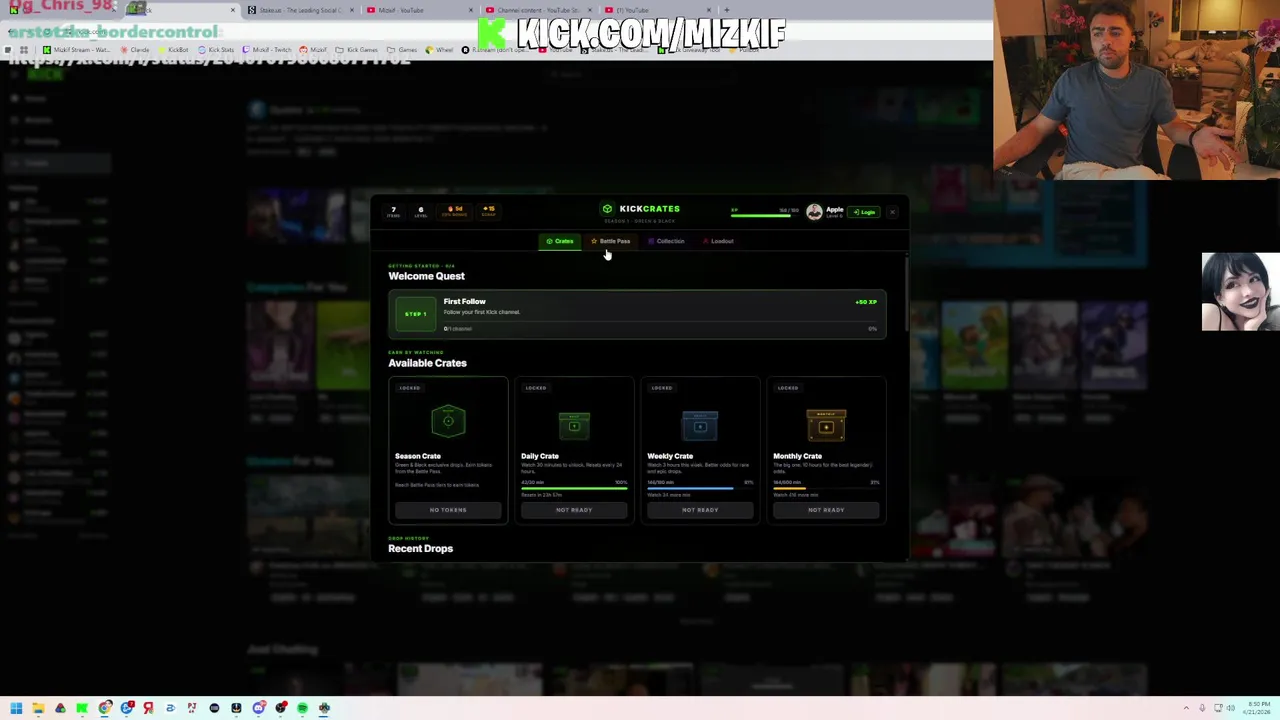Image resolution: width=1280 pixels, height=720 pixels.
Task: Switch to the Channel content YouTube Studio tab
Action: (538, 10)
